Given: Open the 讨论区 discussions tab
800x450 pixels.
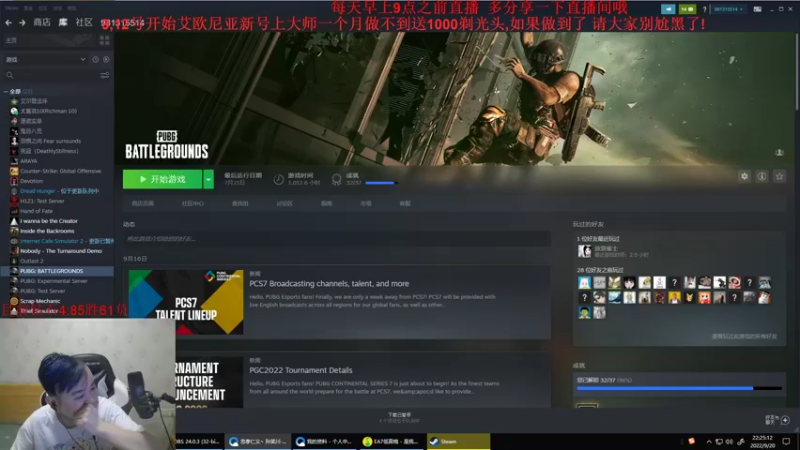Looking at the screenshot, I should point(284,204).
